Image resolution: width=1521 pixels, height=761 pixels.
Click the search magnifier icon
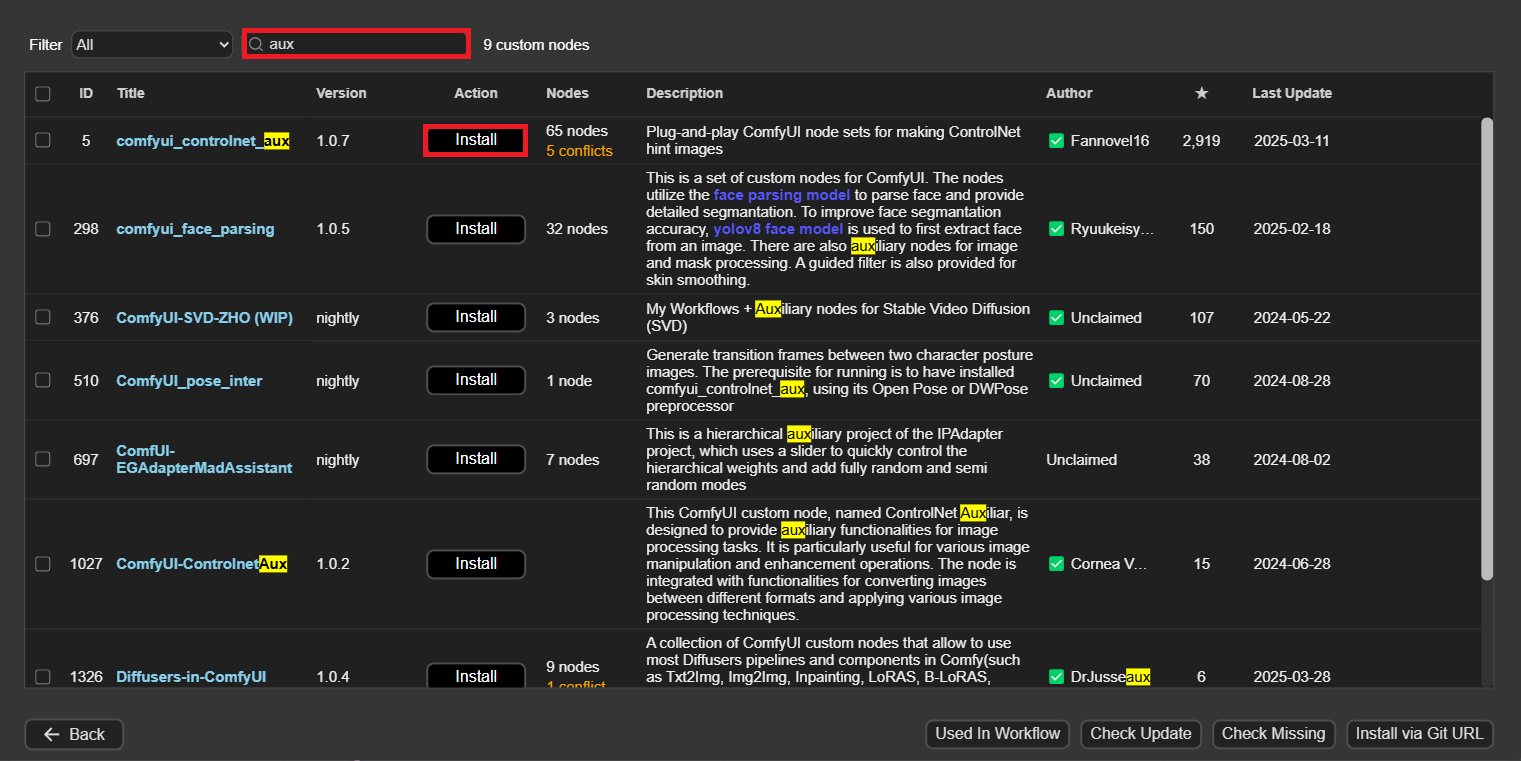click(256, 45)
